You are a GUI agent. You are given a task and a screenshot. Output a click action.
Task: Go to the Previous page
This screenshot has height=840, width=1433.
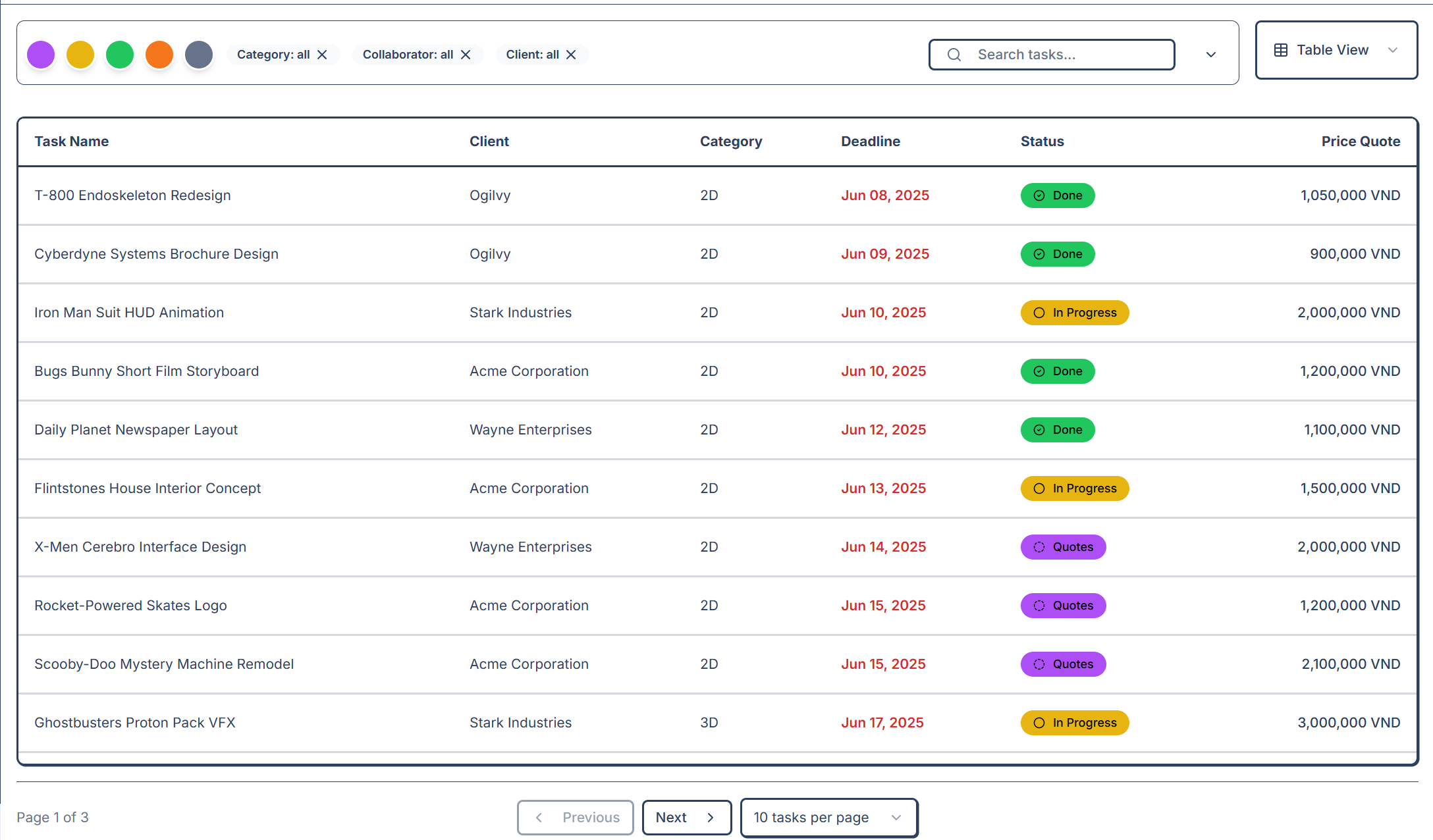coord(576,818)
